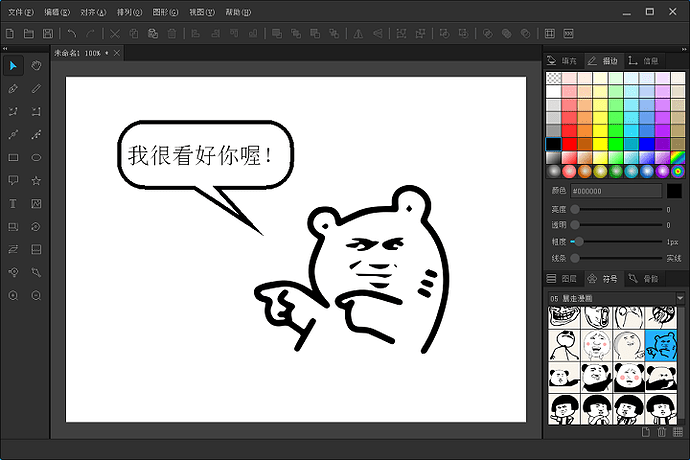Viewport: 690px width, 460px height.
Task: Select the insert image tool
Action: click(36, 203)
